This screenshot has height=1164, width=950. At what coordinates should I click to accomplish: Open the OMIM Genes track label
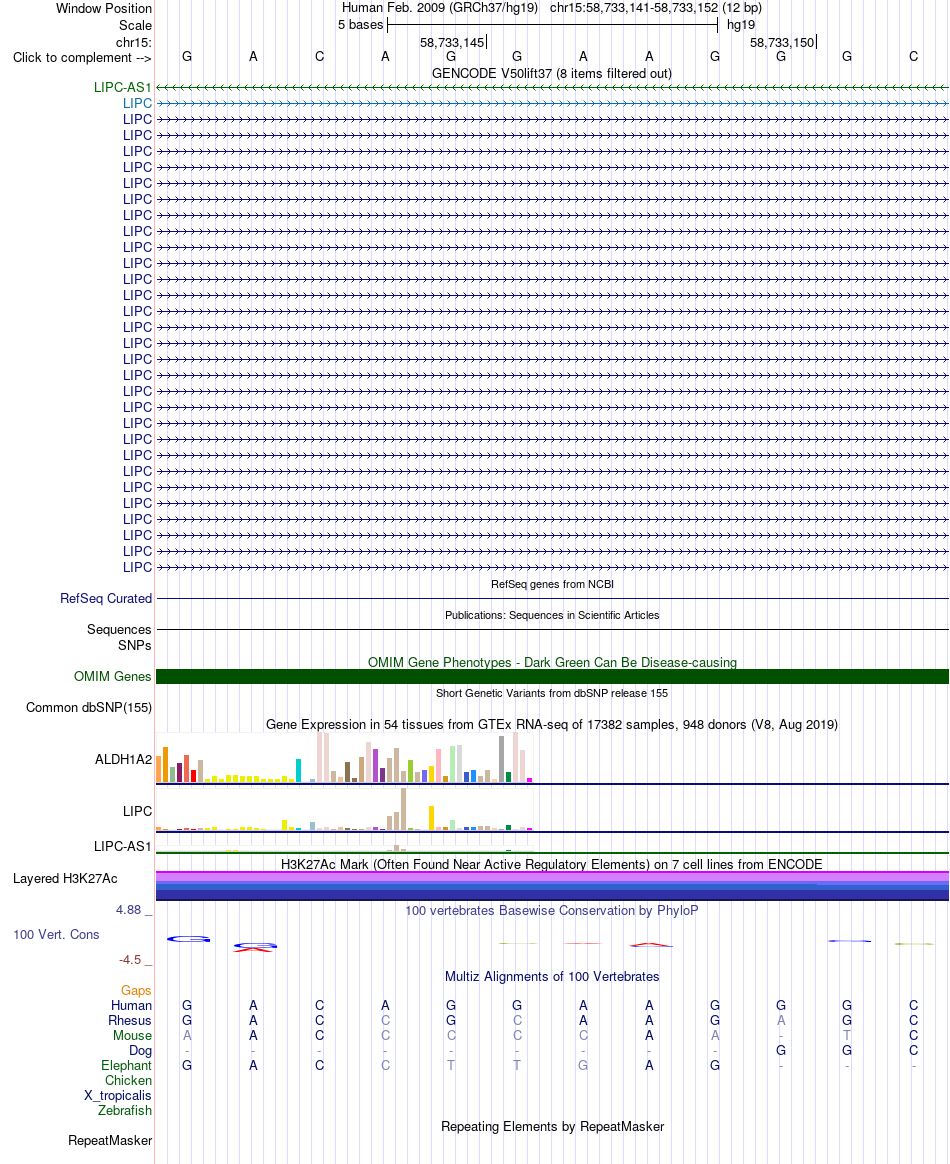[x=113, y=676]
